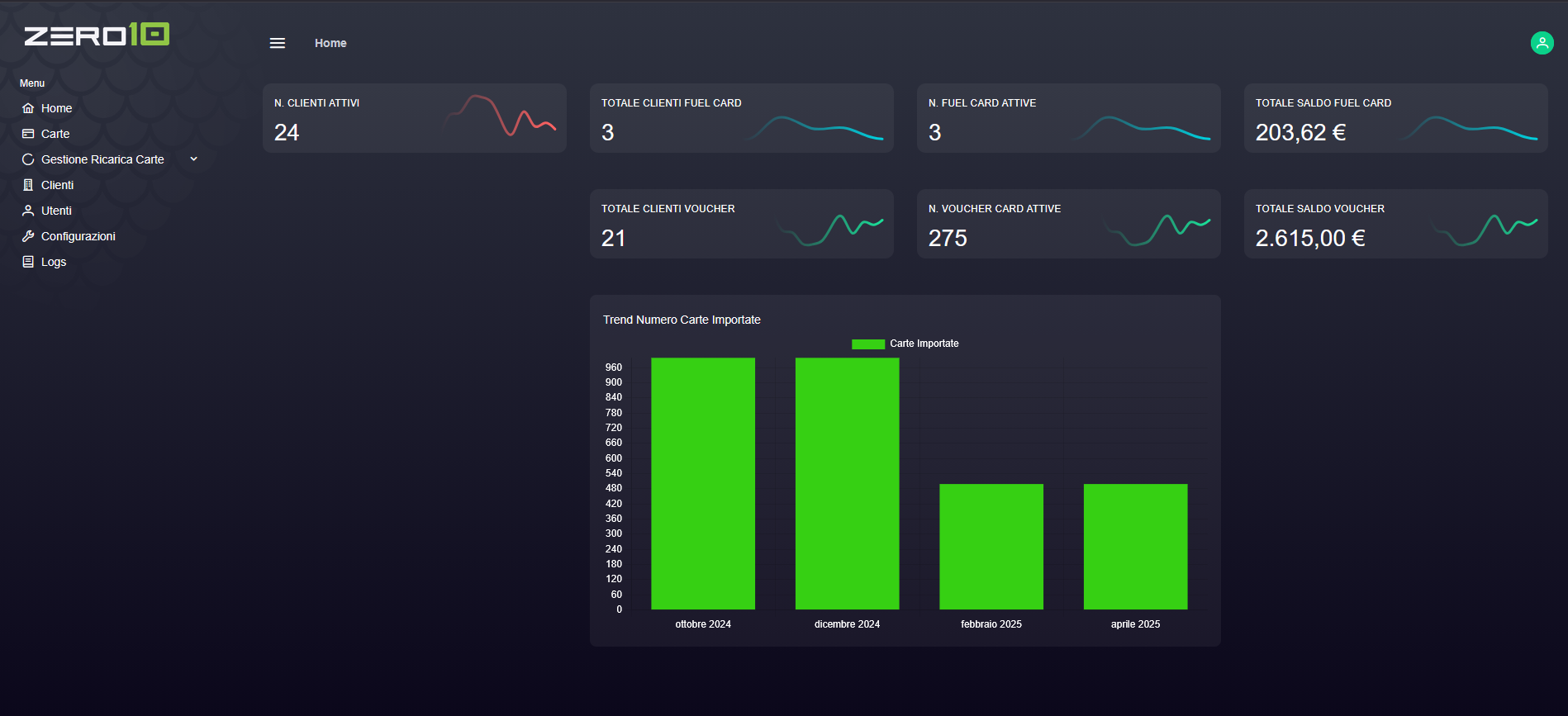Click the Gestione Ricarica Carte circular icon
The width and height of the screenshot is (1568, 716).
(x=28, y=159)
